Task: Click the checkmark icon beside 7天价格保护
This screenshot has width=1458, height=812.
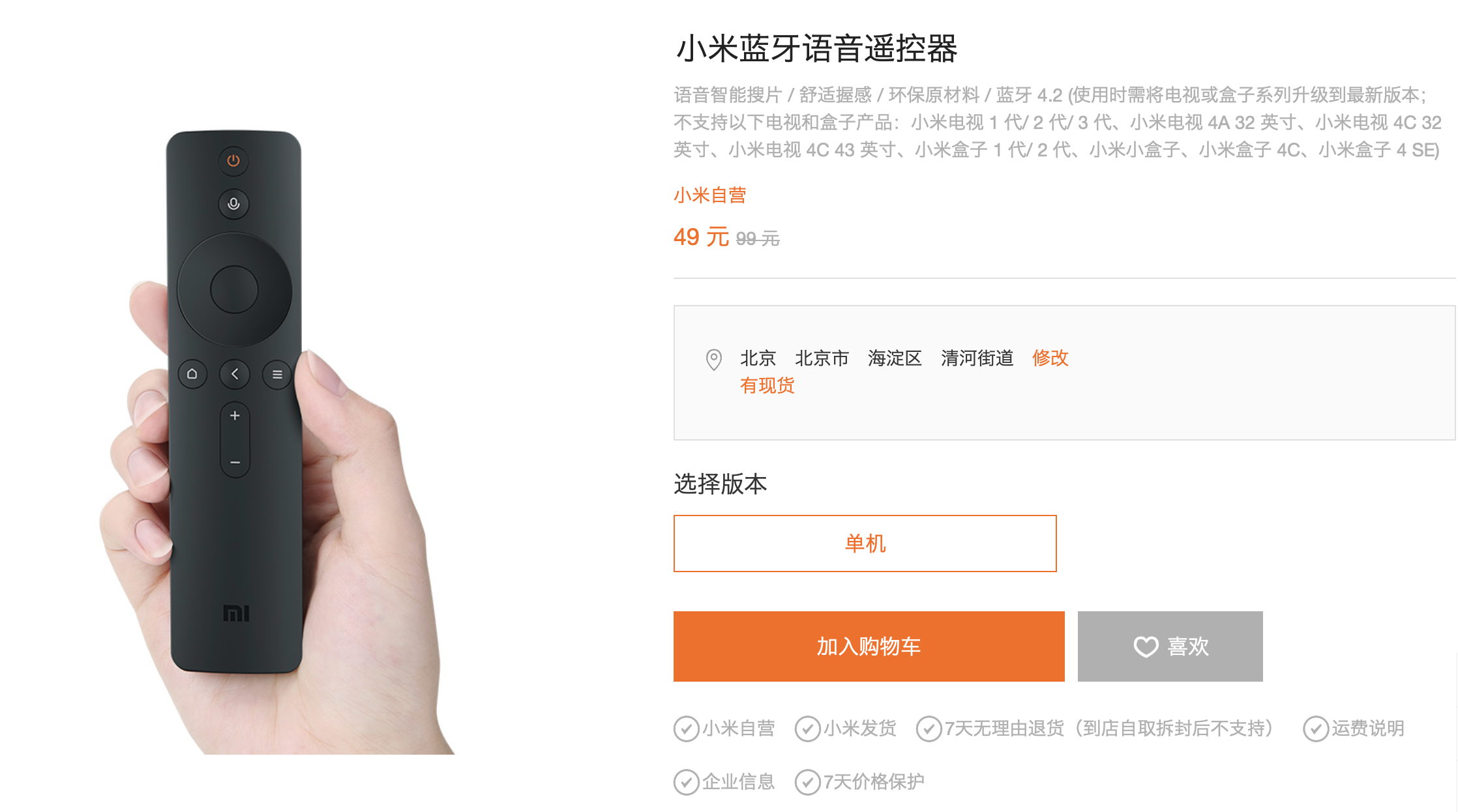Action: click(807, 782)
